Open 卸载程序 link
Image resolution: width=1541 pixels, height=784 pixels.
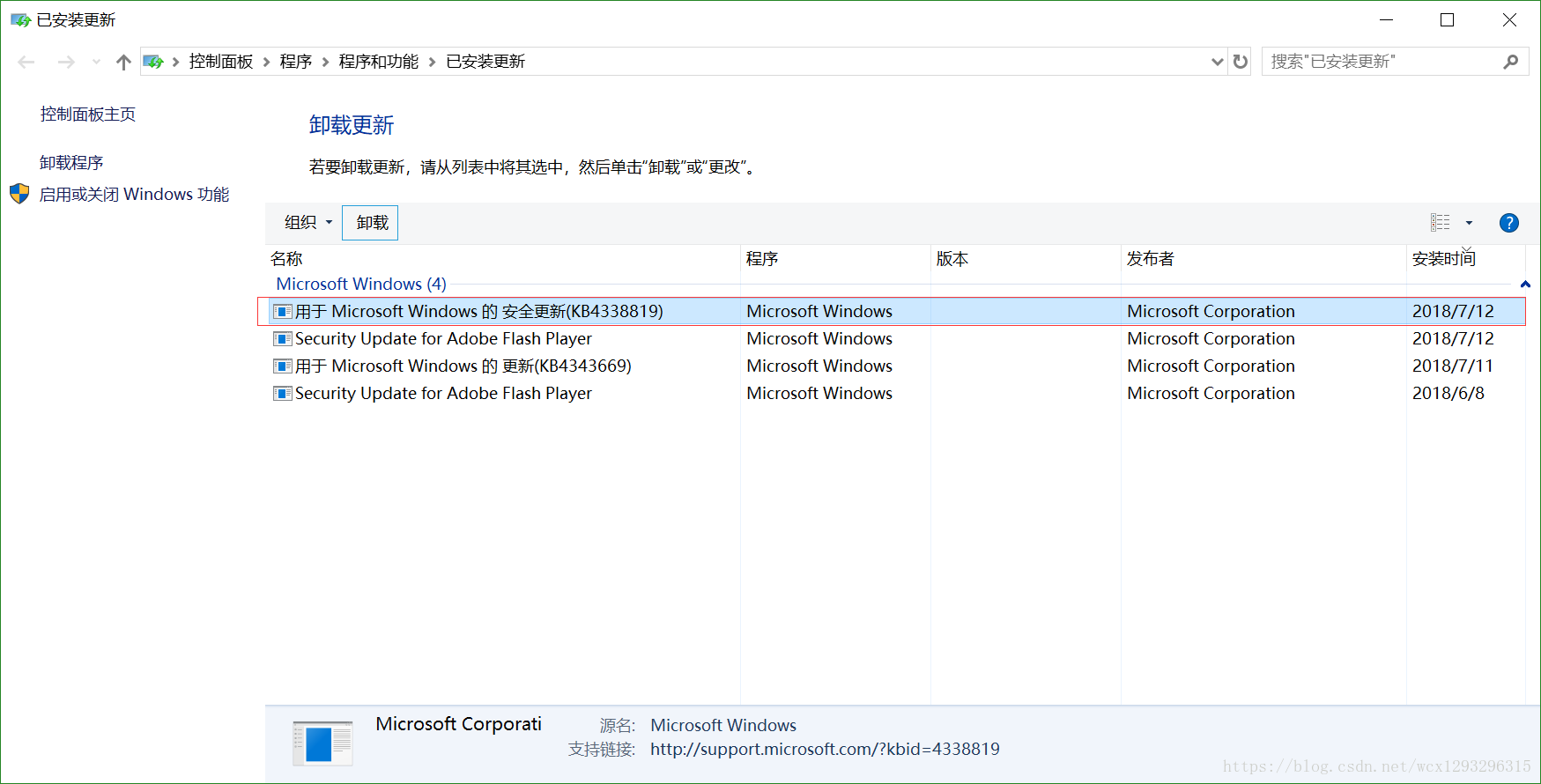tap(71, 163)
